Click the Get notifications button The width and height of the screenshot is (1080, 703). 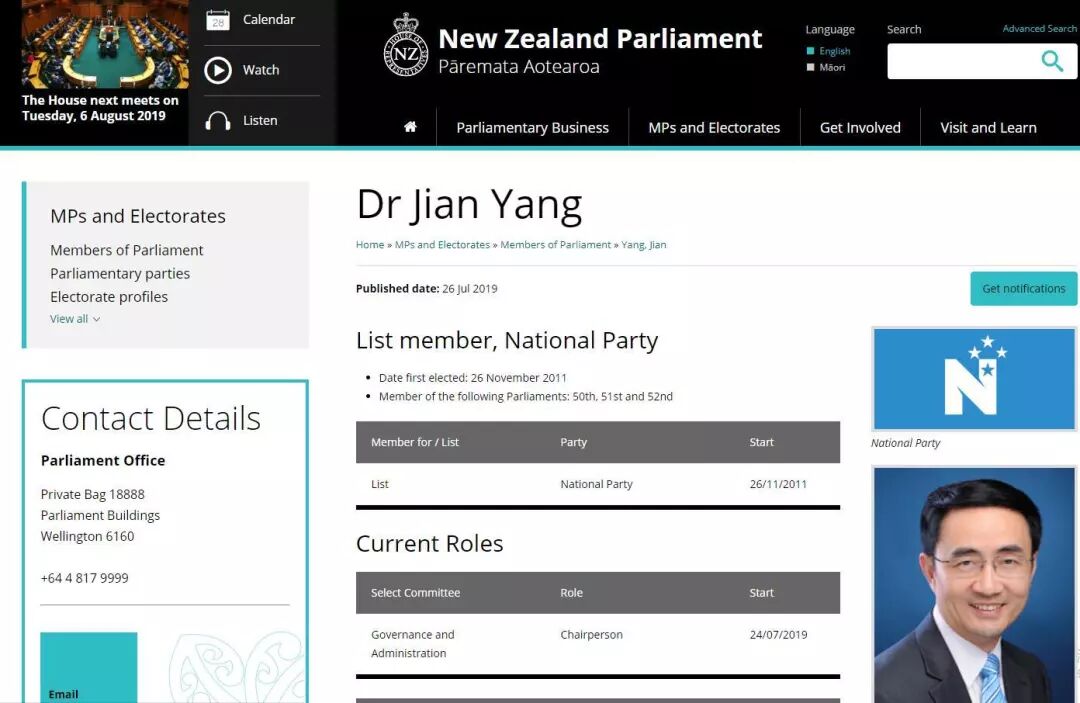[x=1024, y=288]
